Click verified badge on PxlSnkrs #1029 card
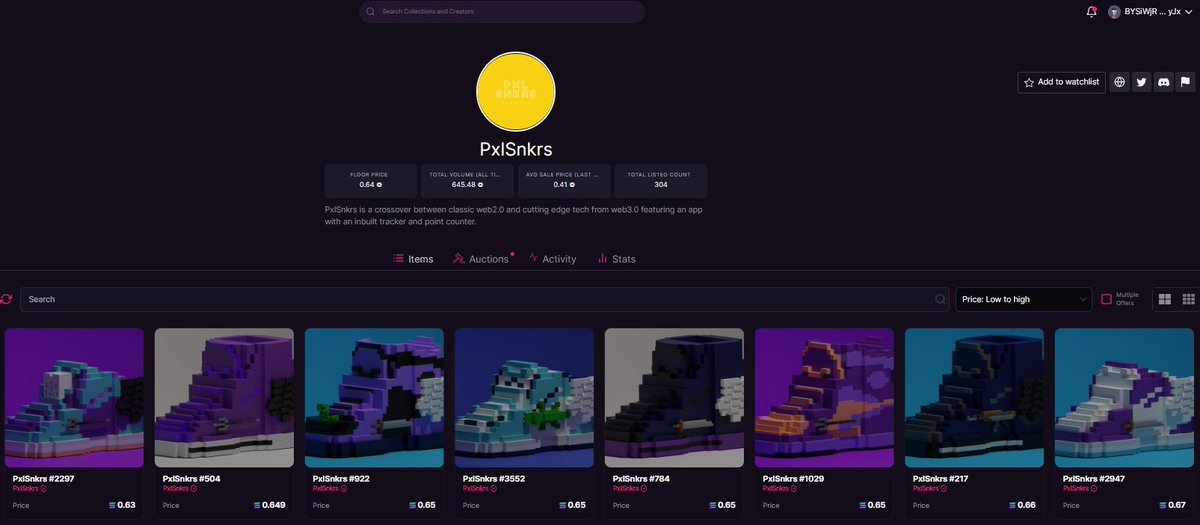 (x=793, y=489)
